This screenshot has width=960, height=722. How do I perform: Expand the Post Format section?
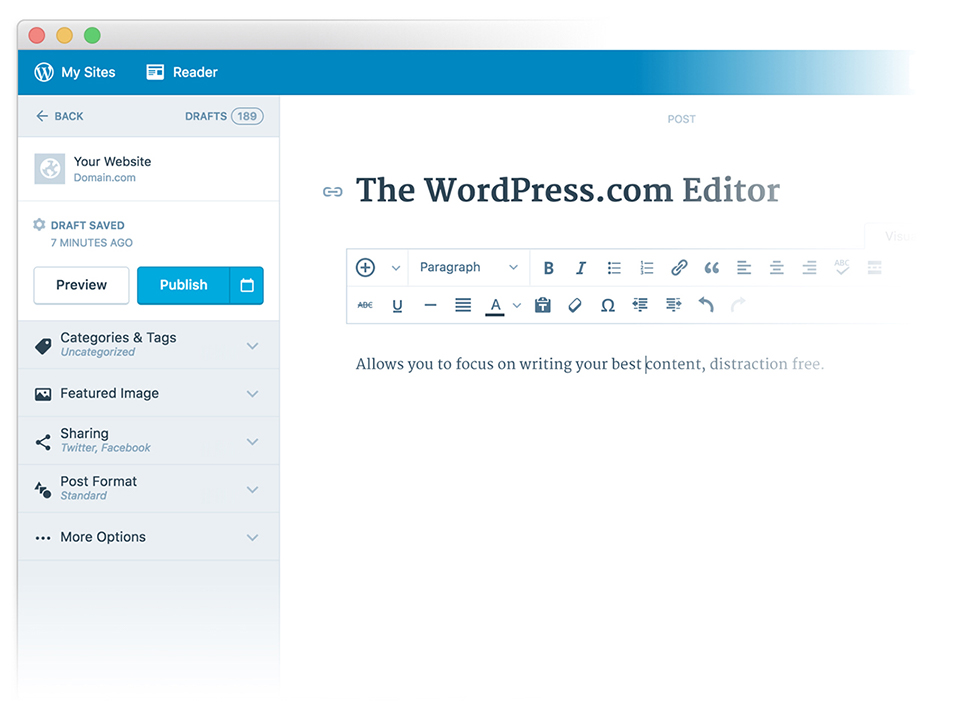click(x=149, y=489)
